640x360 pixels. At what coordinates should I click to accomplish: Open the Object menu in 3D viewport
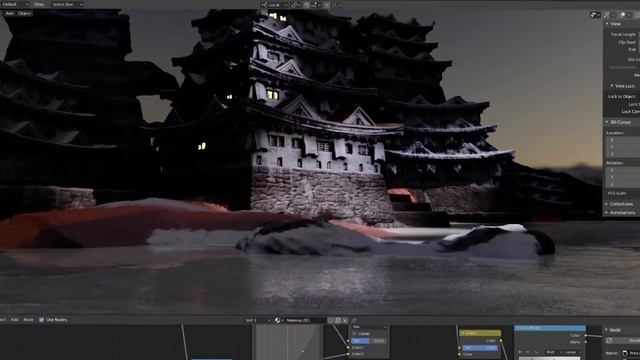coord(24,13)
